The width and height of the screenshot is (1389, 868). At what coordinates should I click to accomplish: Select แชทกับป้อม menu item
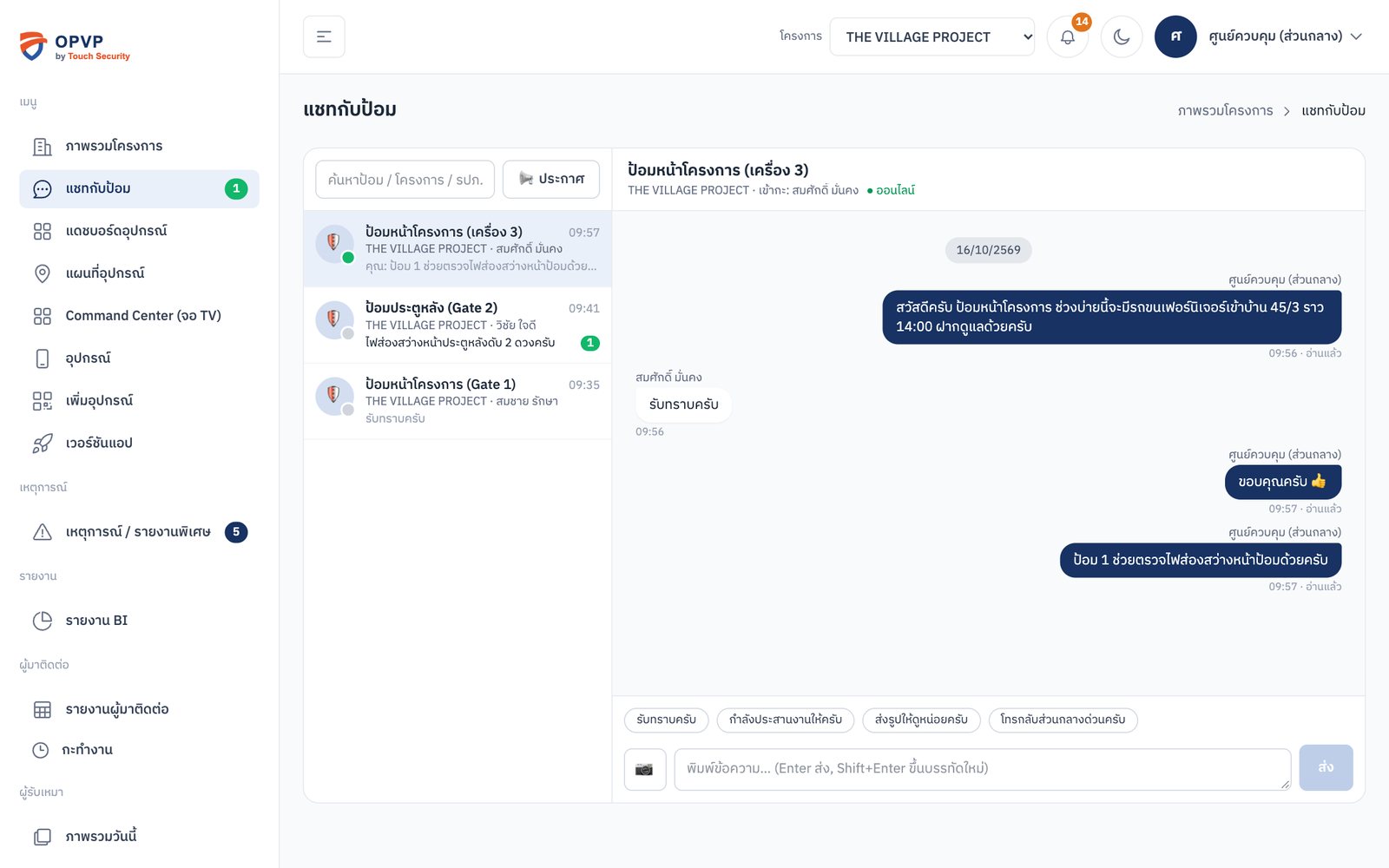[139, 188]
